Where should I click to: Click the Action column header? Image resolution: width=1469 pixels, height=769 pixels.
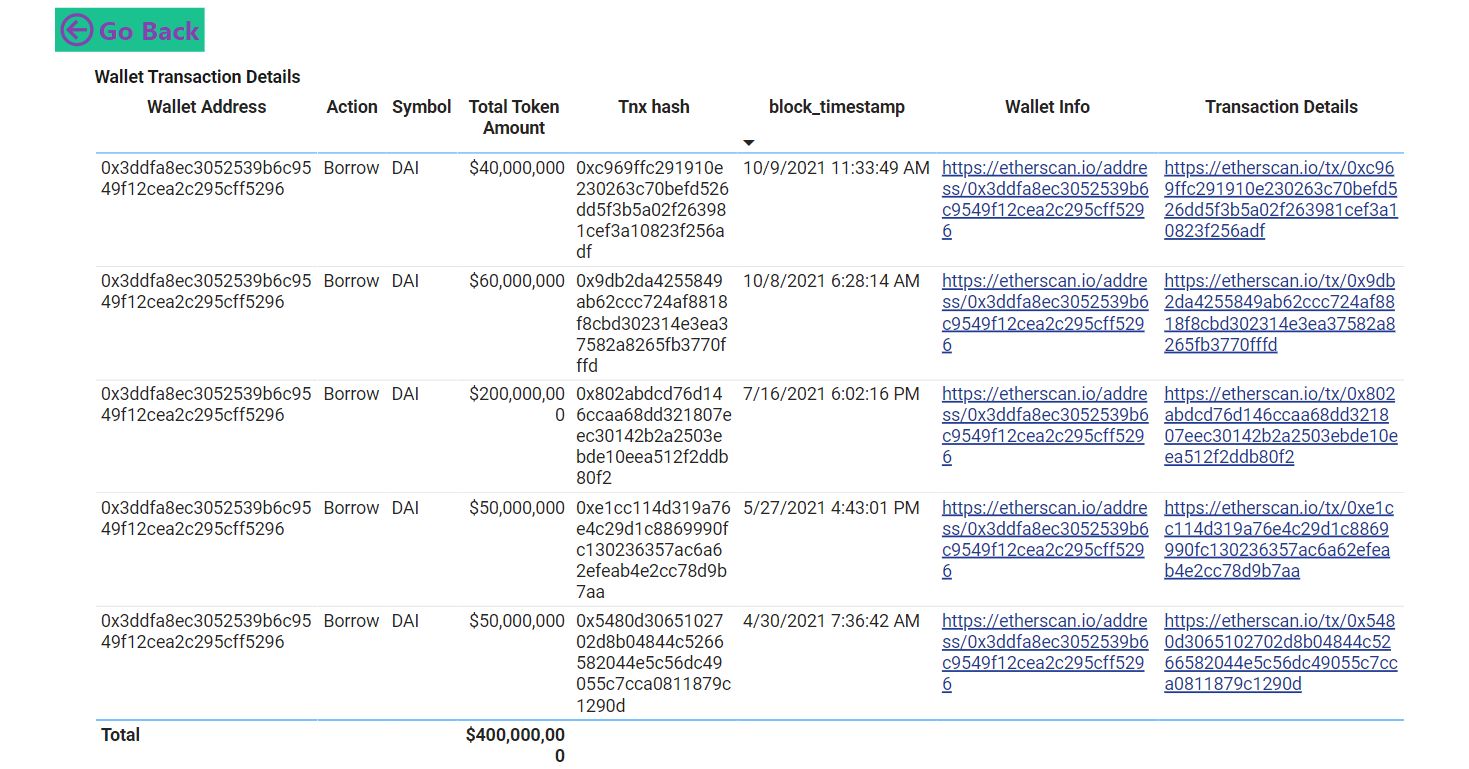pyautogui.click(x=352, y=107)
